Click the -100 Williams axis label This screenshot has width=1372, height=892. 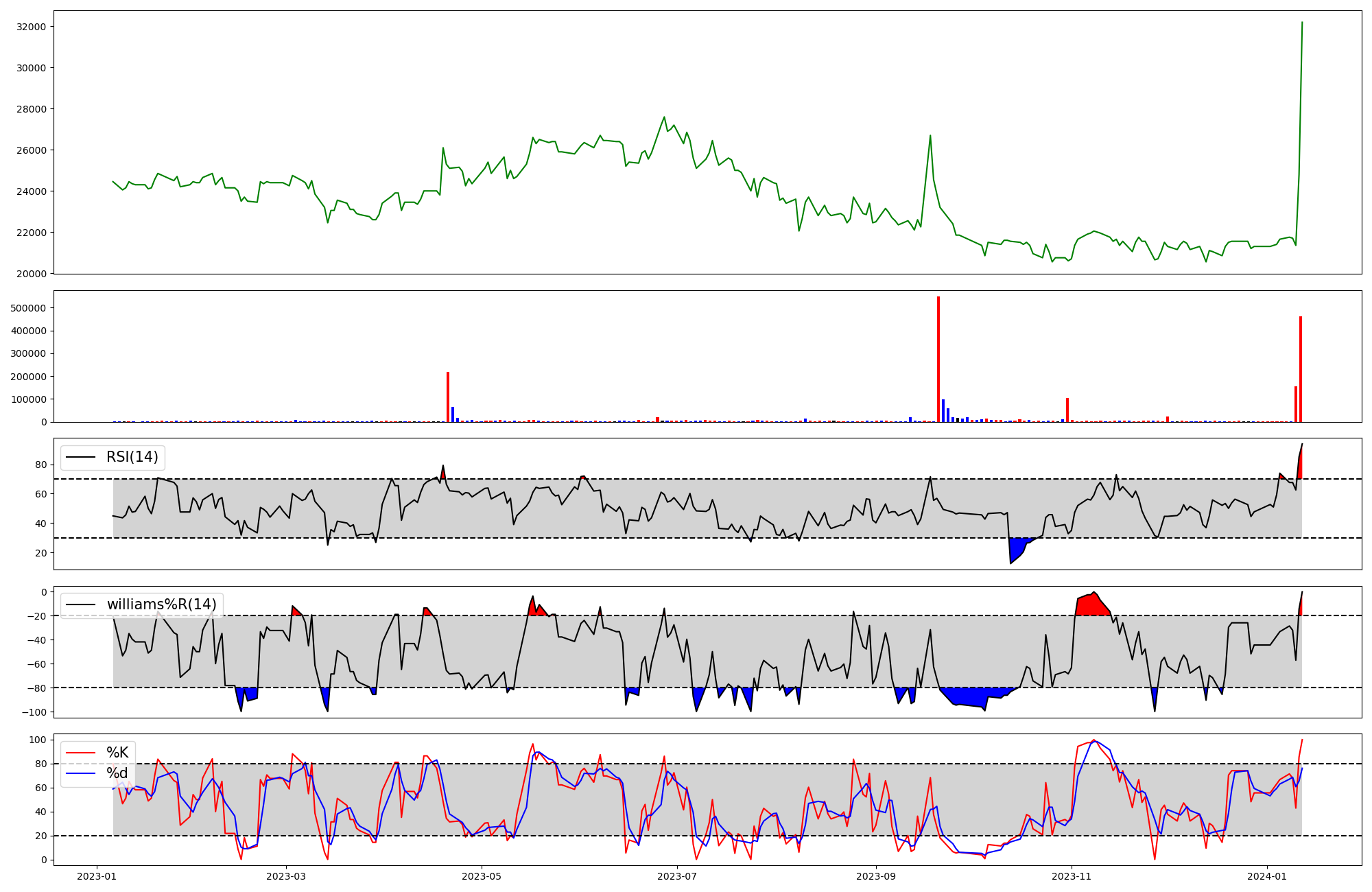34,712
